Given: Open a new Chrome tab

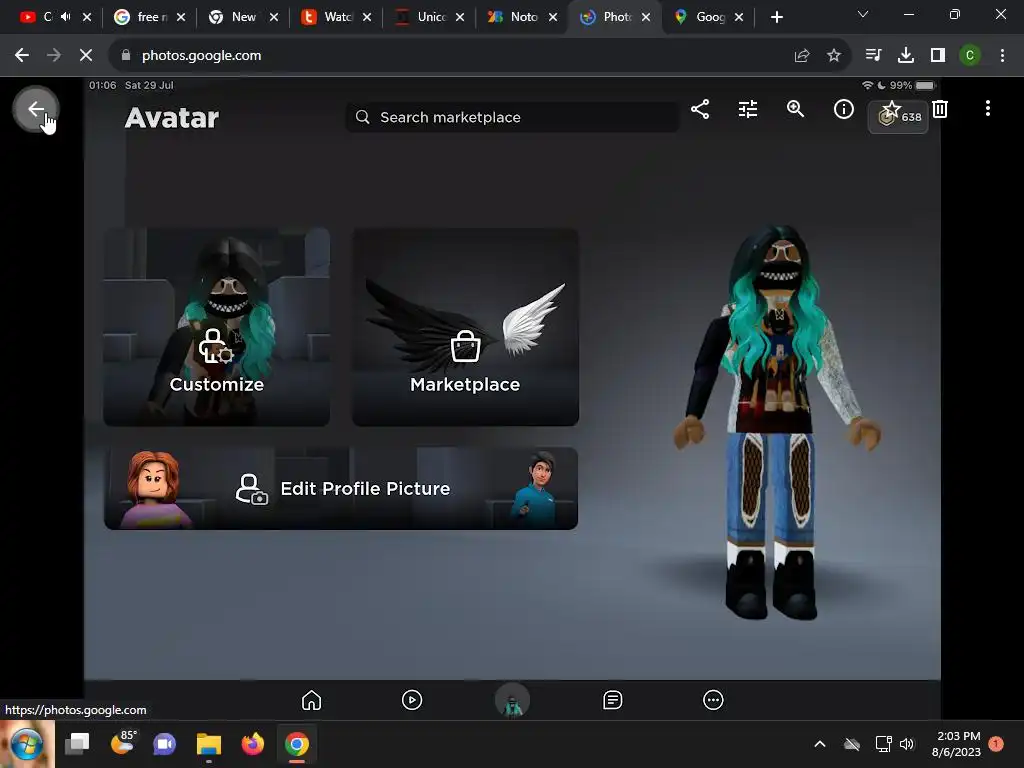Looking at the screenshot, I should 776,17.
